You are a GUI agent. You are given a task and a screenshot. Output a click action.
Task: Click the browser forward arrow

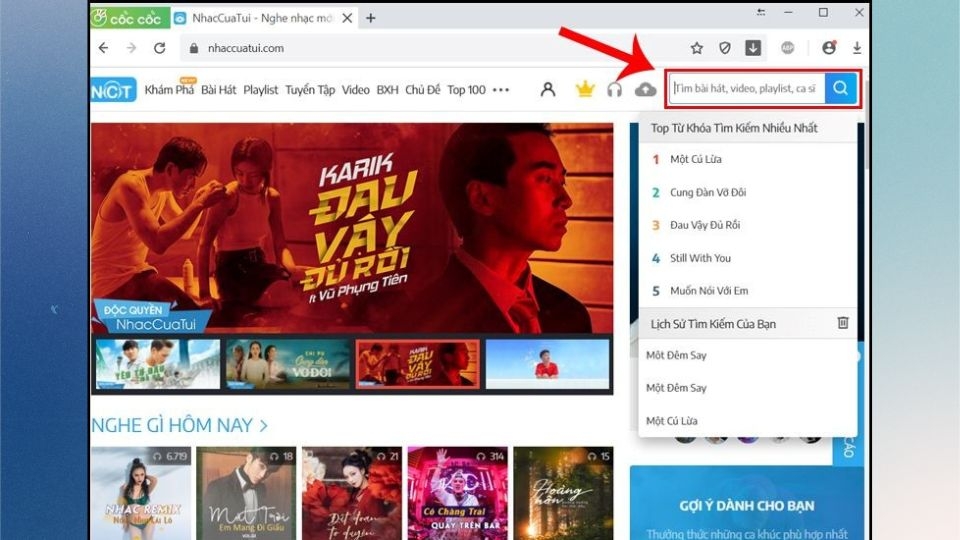point(131,48)
